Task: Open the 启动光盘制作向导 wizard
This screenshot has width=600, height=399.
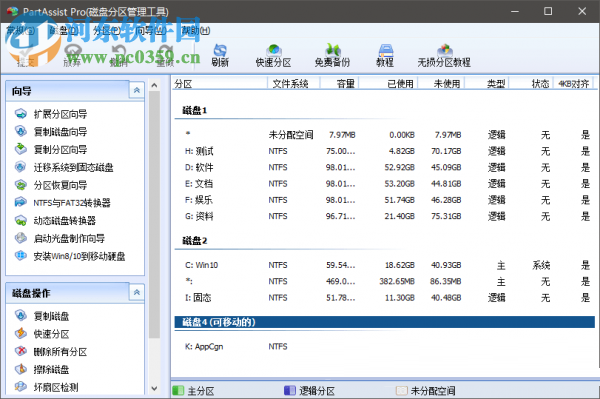Action: [68, 238]
